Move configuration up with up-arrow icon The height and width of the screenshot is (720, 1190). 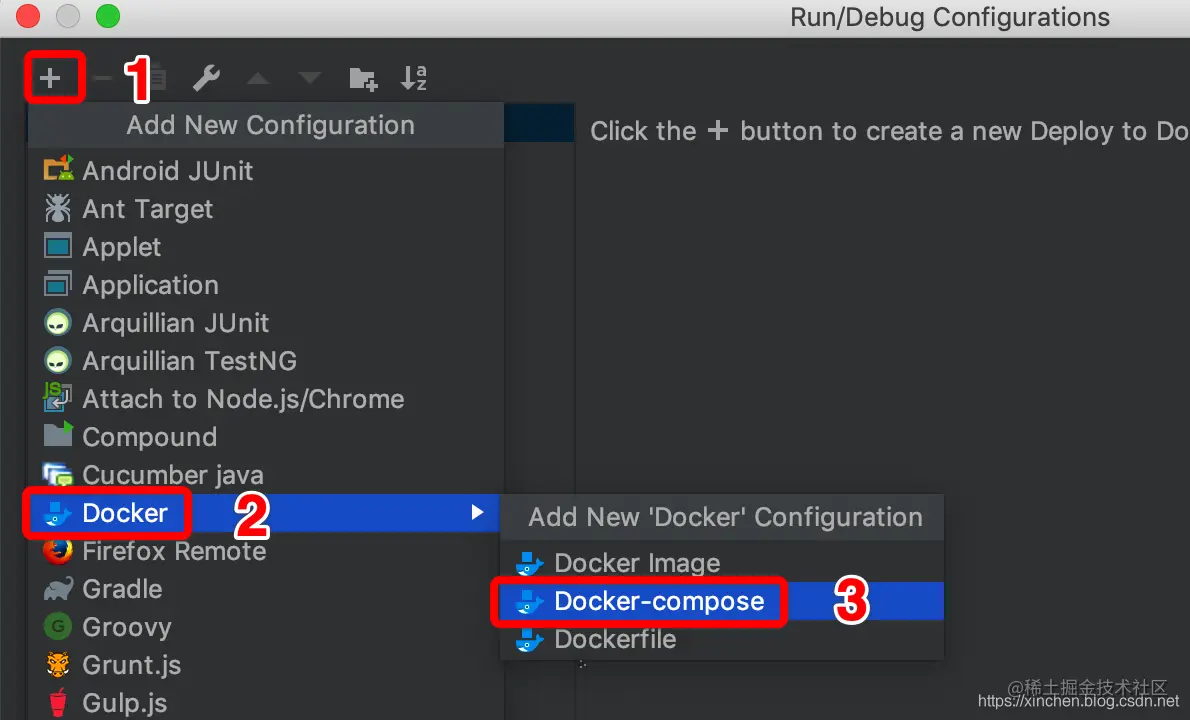[x=258, y=77]
